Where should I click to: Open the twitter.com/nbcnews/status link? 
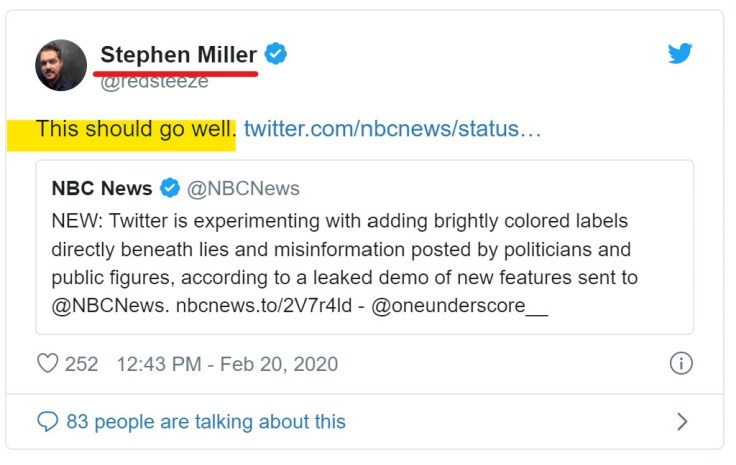pos(392,129)
